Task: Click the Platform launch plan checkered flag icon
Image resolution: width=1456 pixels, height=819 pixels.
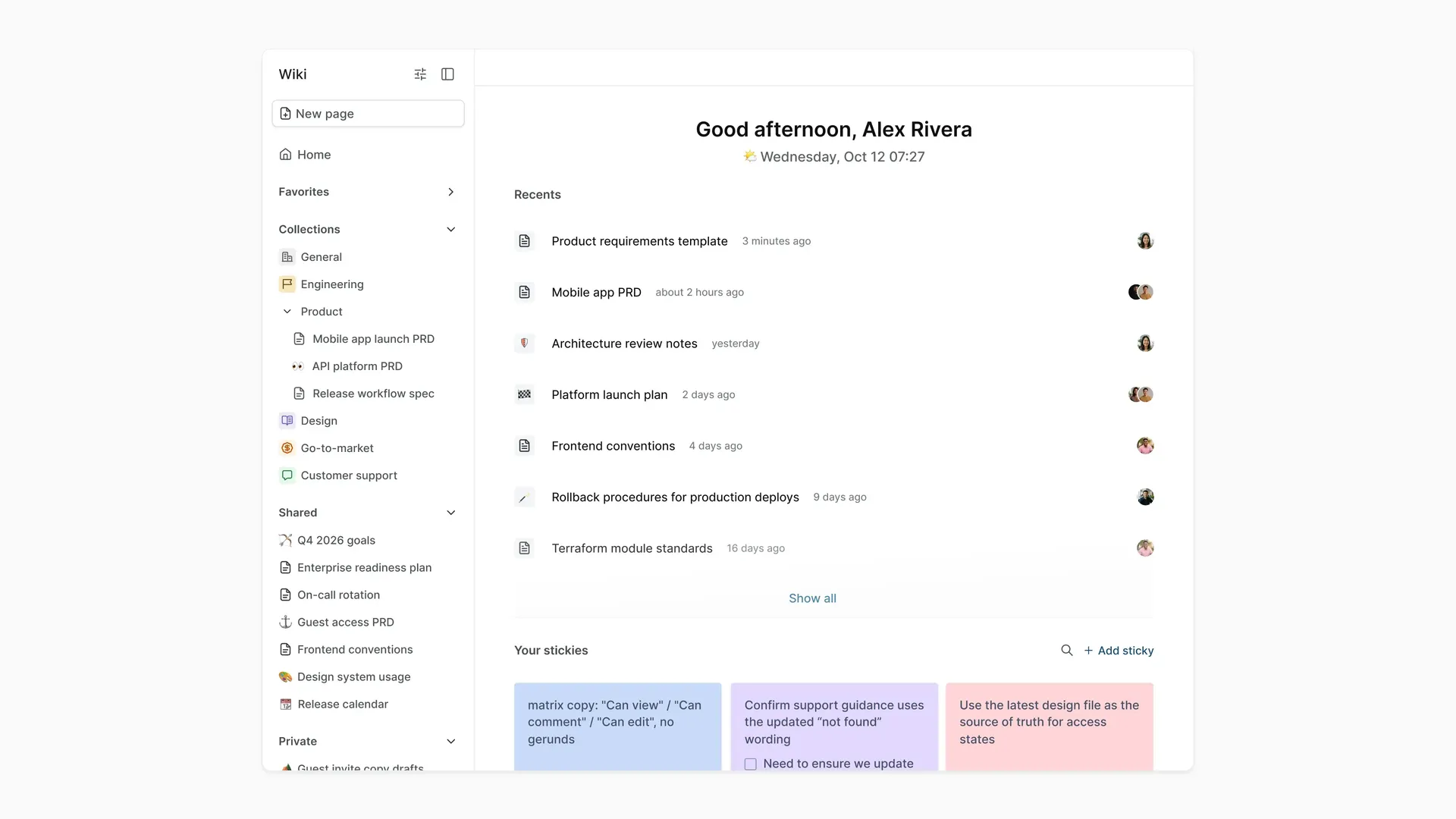Action: click(524, 394)
